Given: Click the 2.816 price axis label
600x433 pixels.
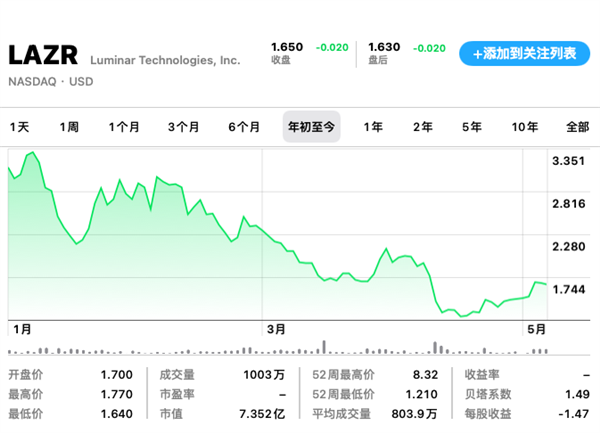Looking at the screenshot, I should [569, 204].
